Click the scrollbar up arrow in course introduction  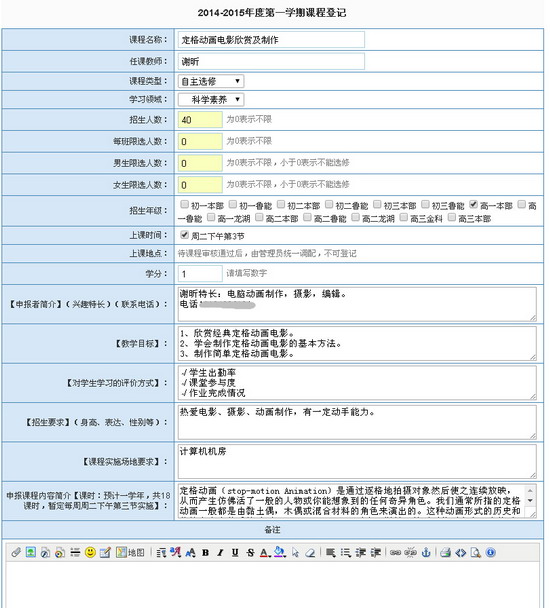tap(530, 491)
